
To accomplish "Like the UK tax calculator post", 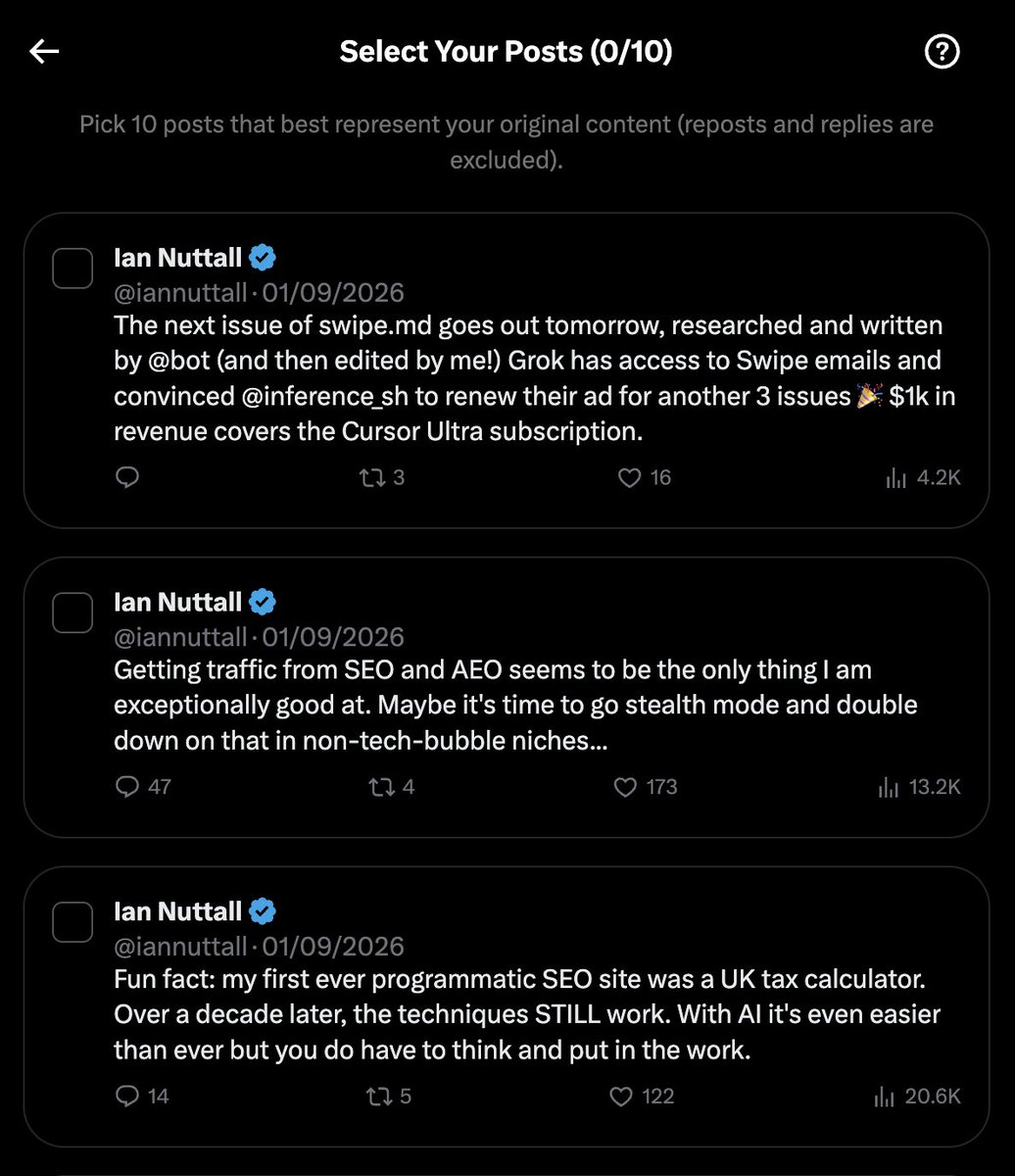I will click(621, 1096).
